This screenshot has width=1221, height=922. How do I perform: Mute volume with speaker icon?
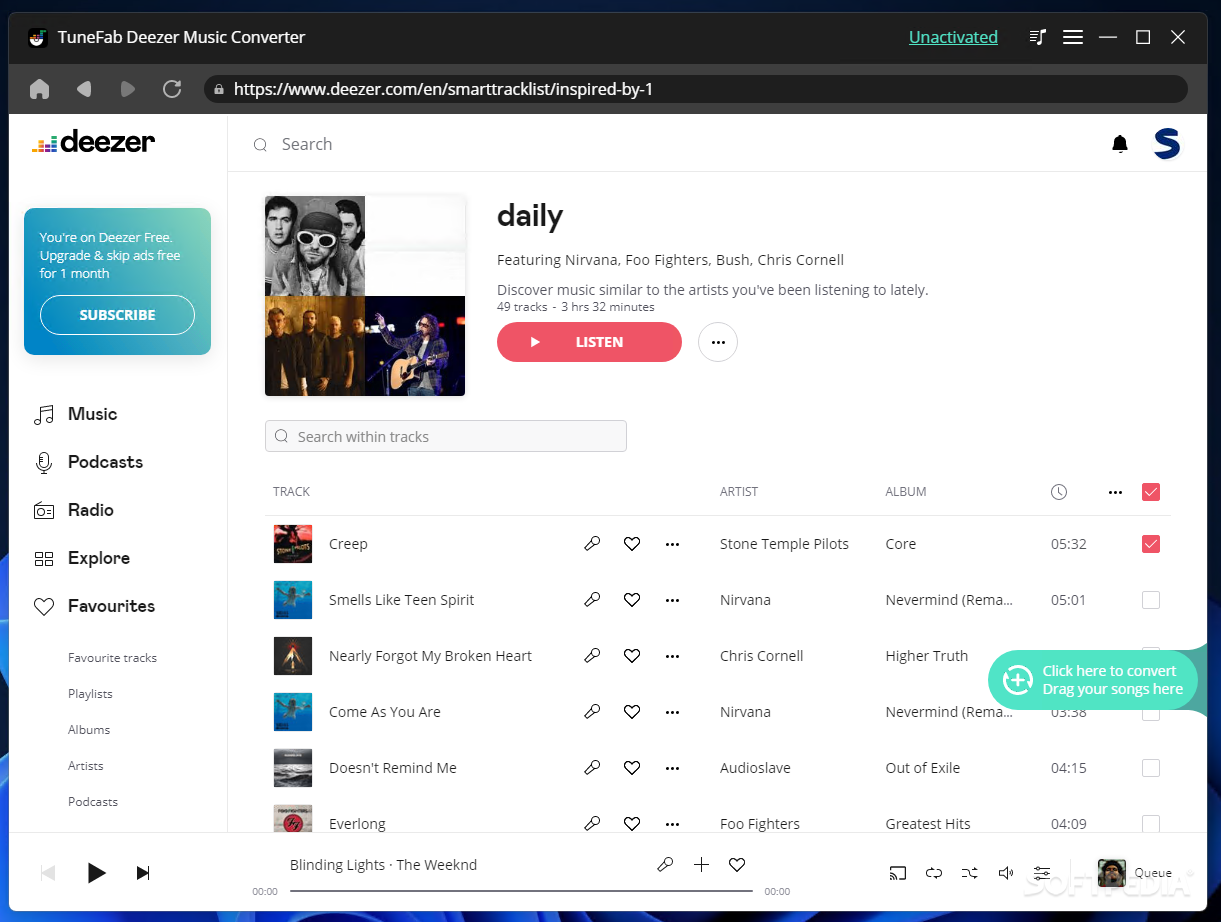[x=1006, y=873]
